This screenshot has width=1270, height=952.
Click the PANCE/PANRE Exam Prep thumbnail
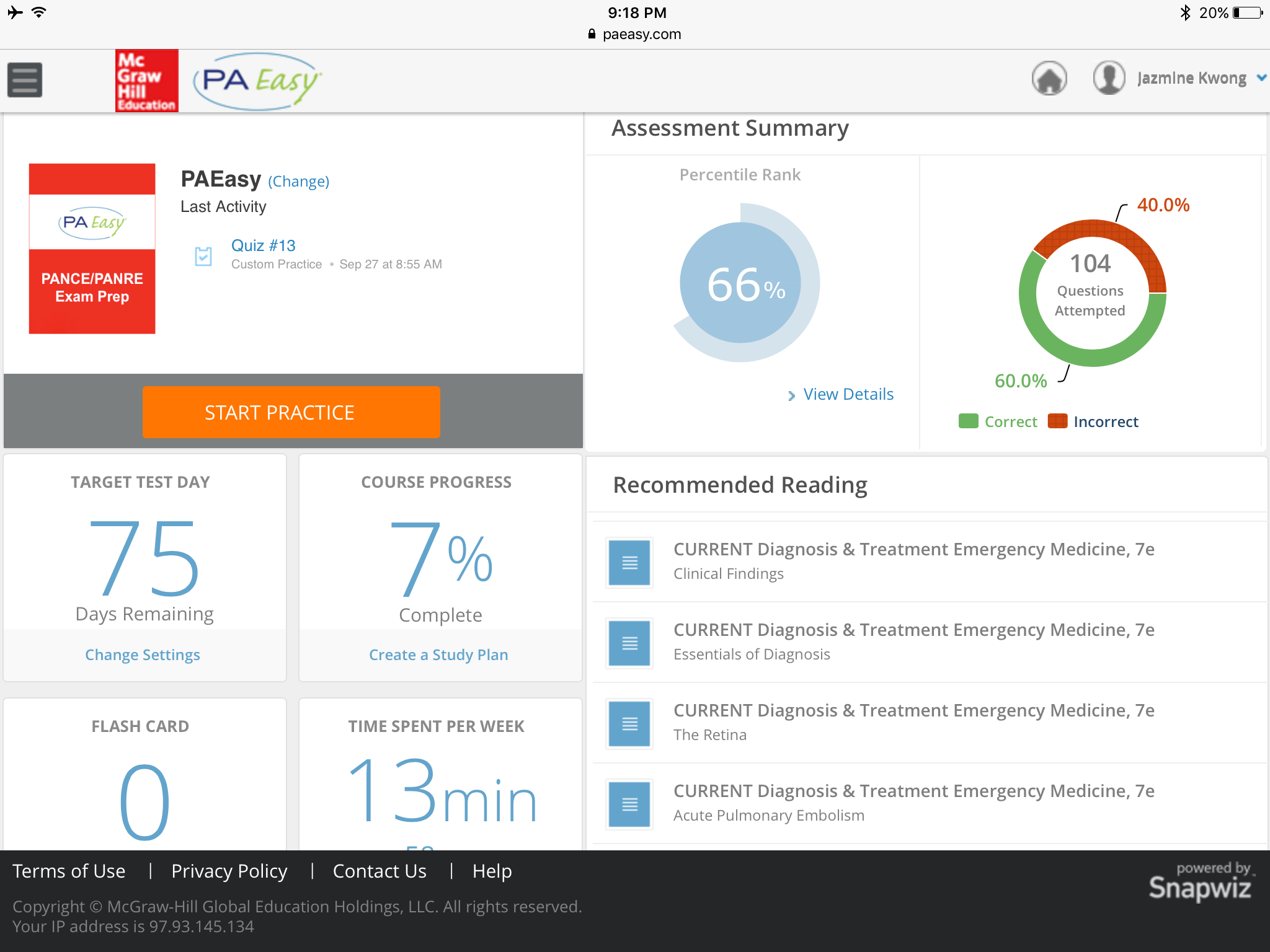(x=92, y=249)
